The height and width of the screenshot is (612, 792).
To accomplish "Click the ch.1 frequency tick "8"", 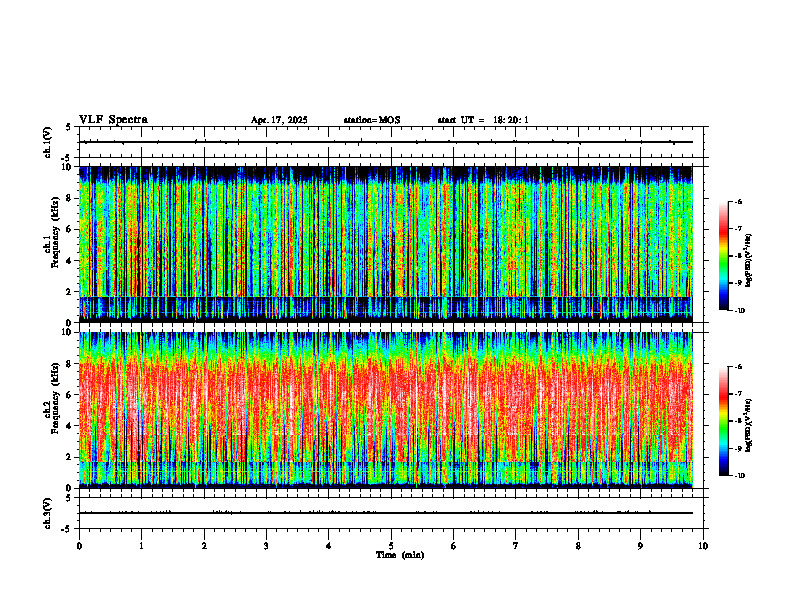I will pyautogui.click(x=70, y=198).
